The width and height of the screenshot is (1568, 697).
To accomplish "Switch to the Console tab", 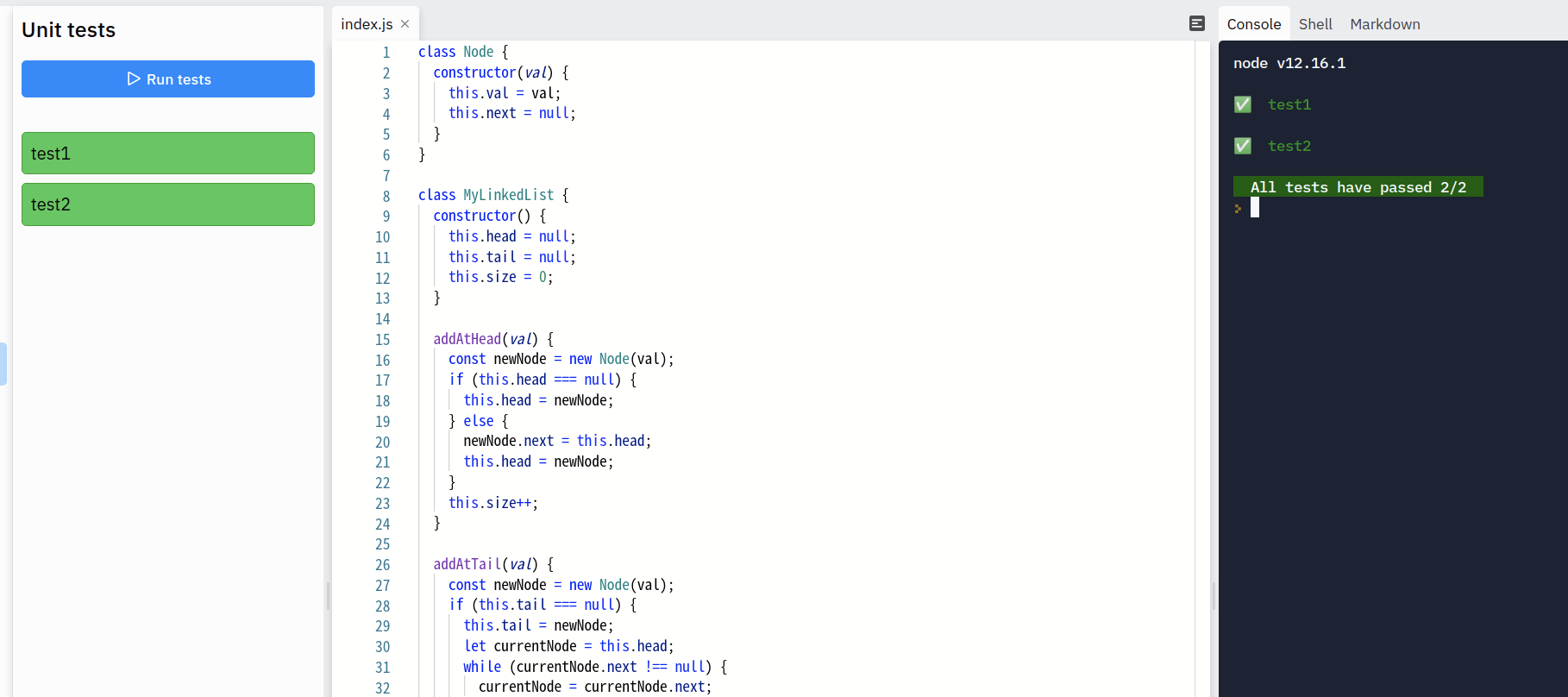I will click(1254, 24).
